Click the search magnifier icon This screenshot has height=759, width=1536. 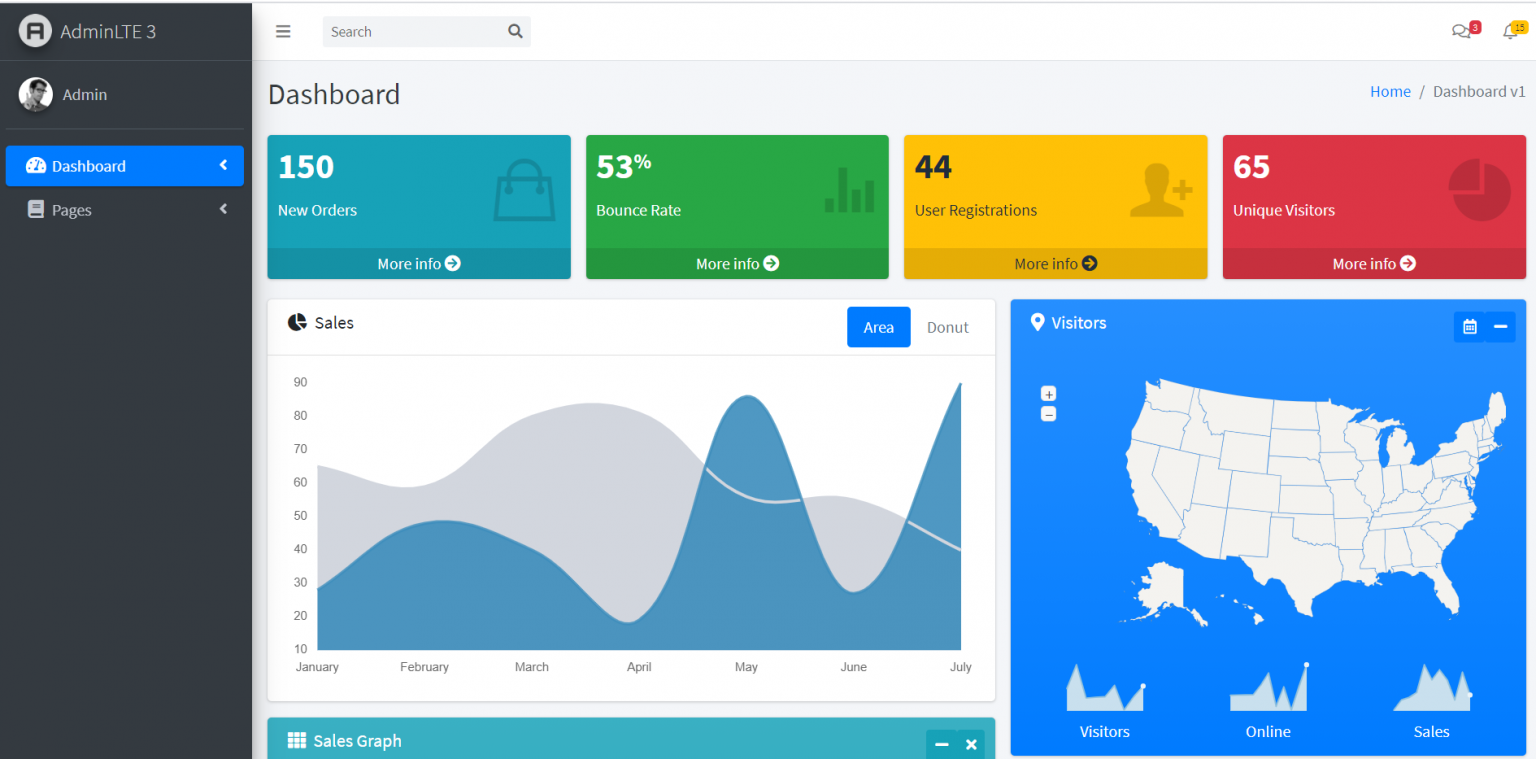click(x=515, y=31)
